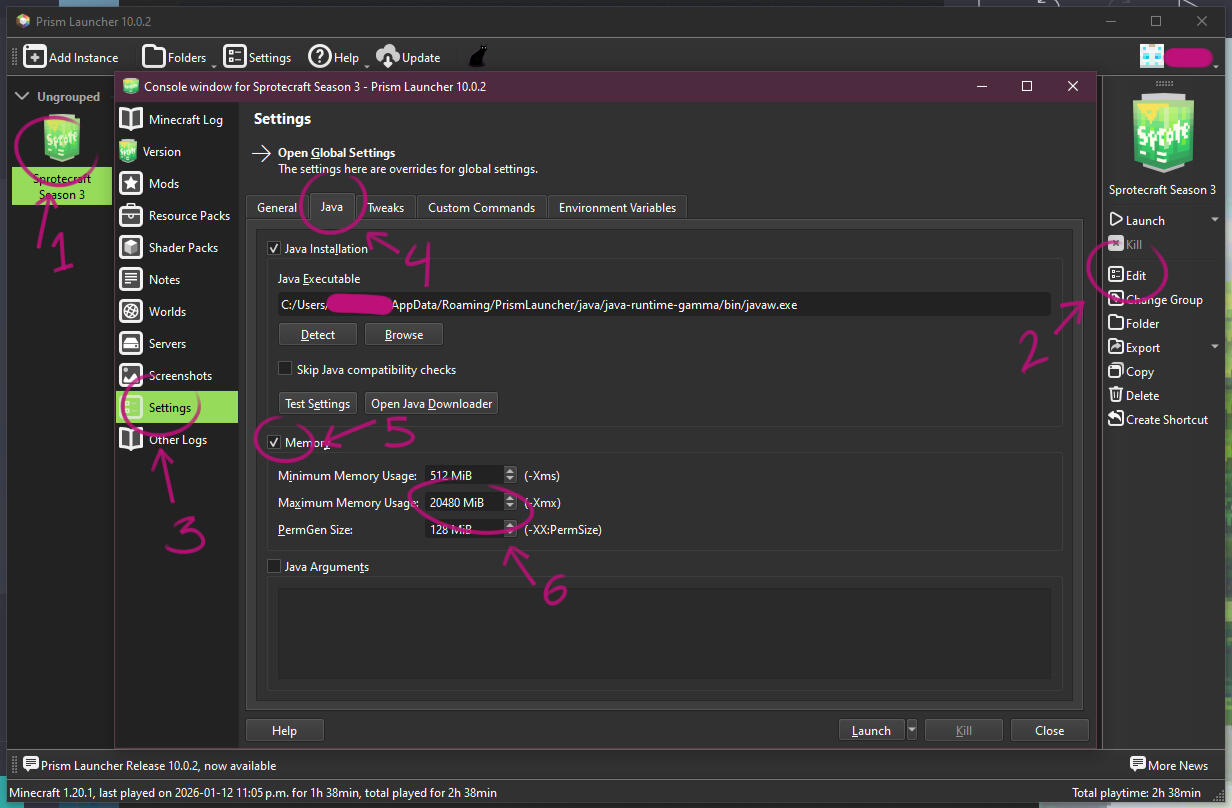Open the Mods page icon
Viewport: 1232px width, 808px height.
(x=130, y=184)
